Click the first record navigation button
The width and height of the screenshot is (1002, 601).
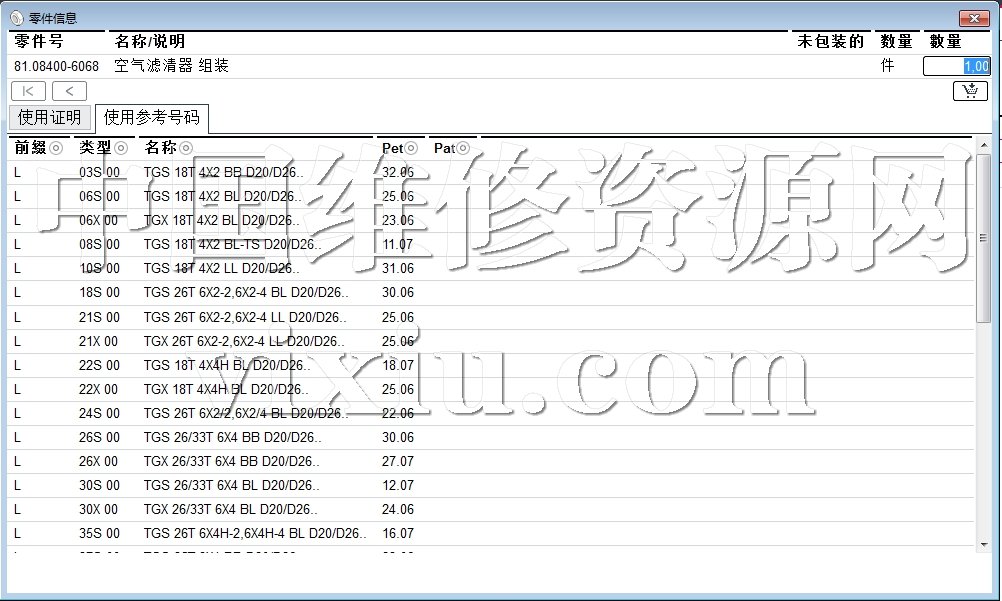(28, 91)
